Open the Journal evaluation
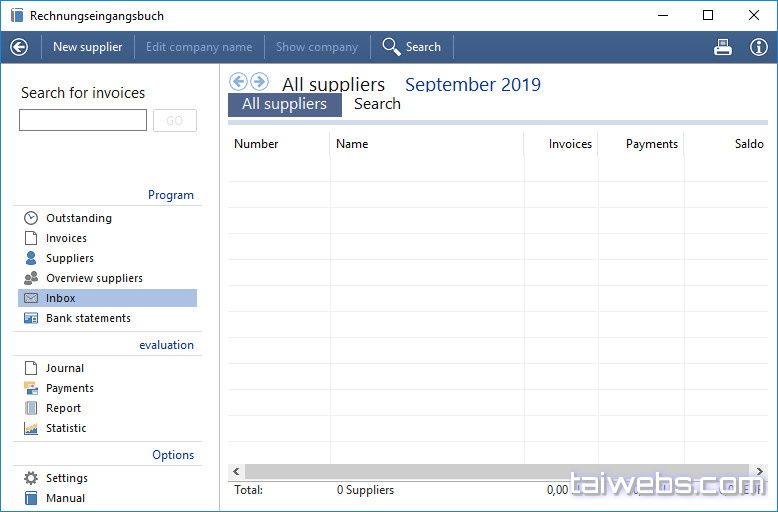The image size is (778, 512). (64, 368)
